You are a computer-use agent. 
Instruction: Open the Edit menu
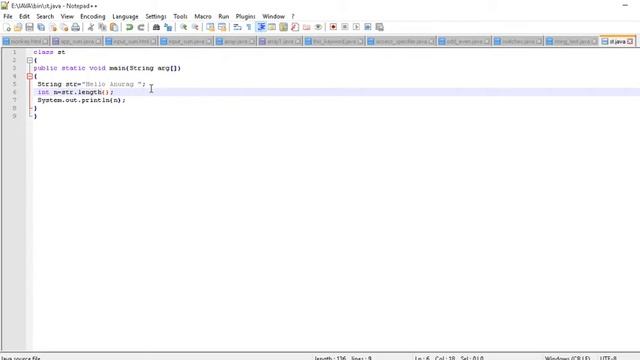(24, 16)
